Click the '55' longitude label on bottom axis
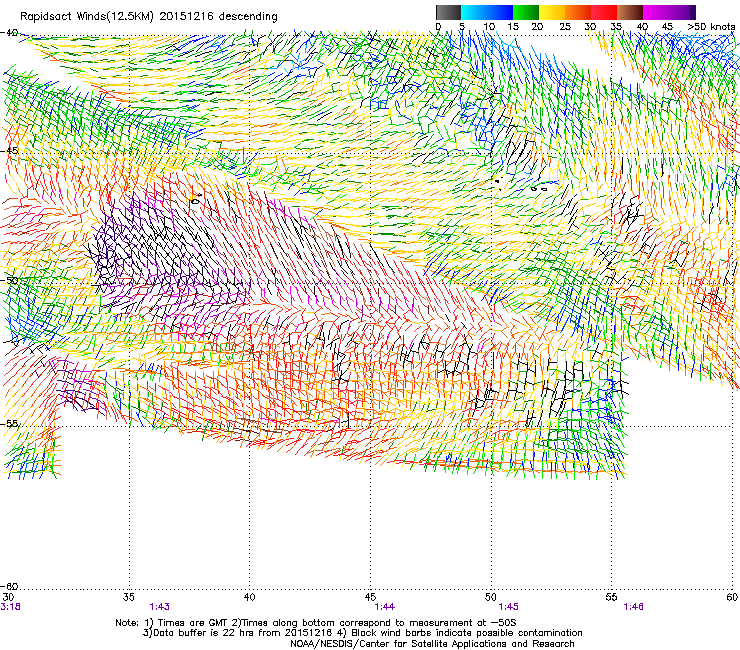Screen dimensions: 740x650 click(611, 597)
